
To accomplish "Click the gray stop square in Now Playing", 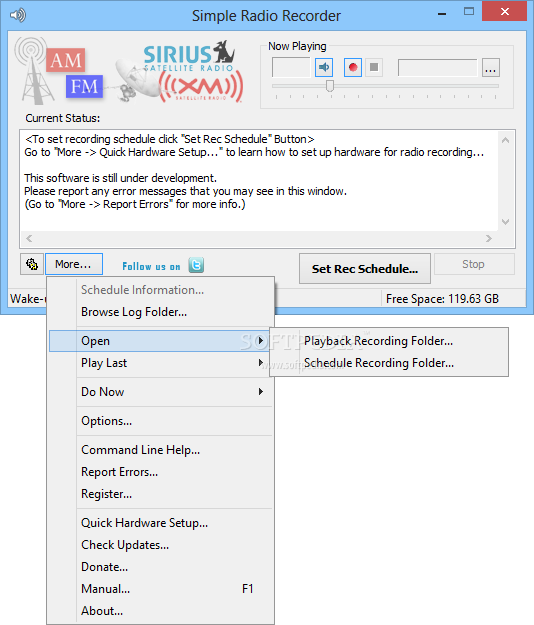I will point(374,67).
